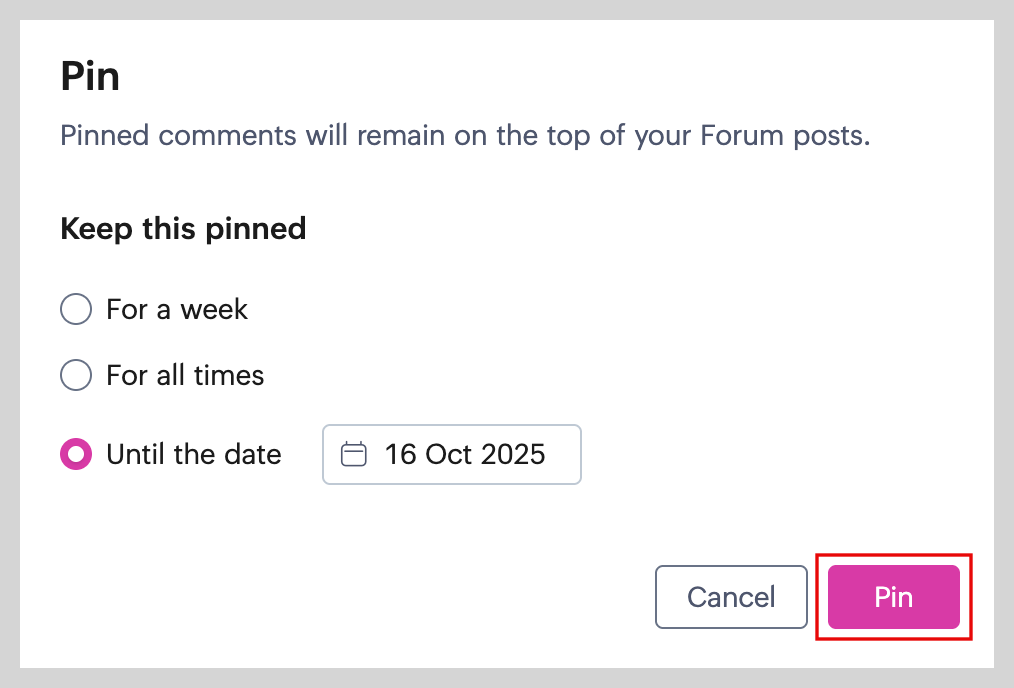Choose the "For all times" radio button
This screenshot has height=688, width=1014.
coord(76,376)
